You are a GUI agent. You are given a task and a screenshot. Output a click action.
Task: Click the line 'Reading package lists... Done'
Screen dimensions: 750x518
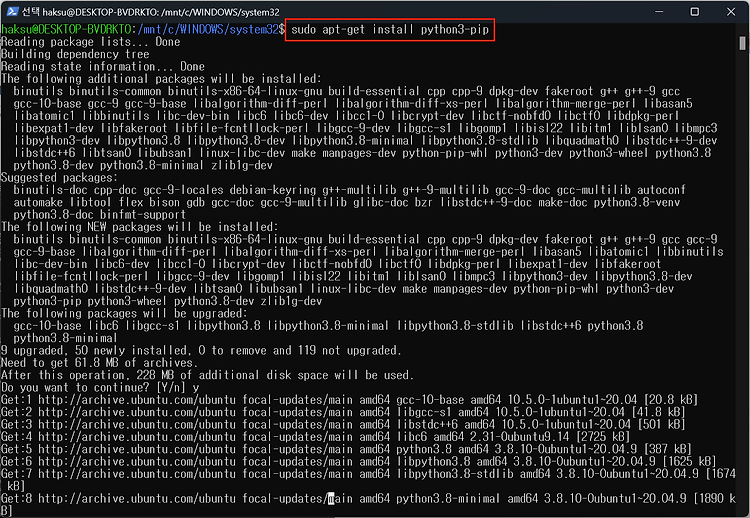click(90, 42)
